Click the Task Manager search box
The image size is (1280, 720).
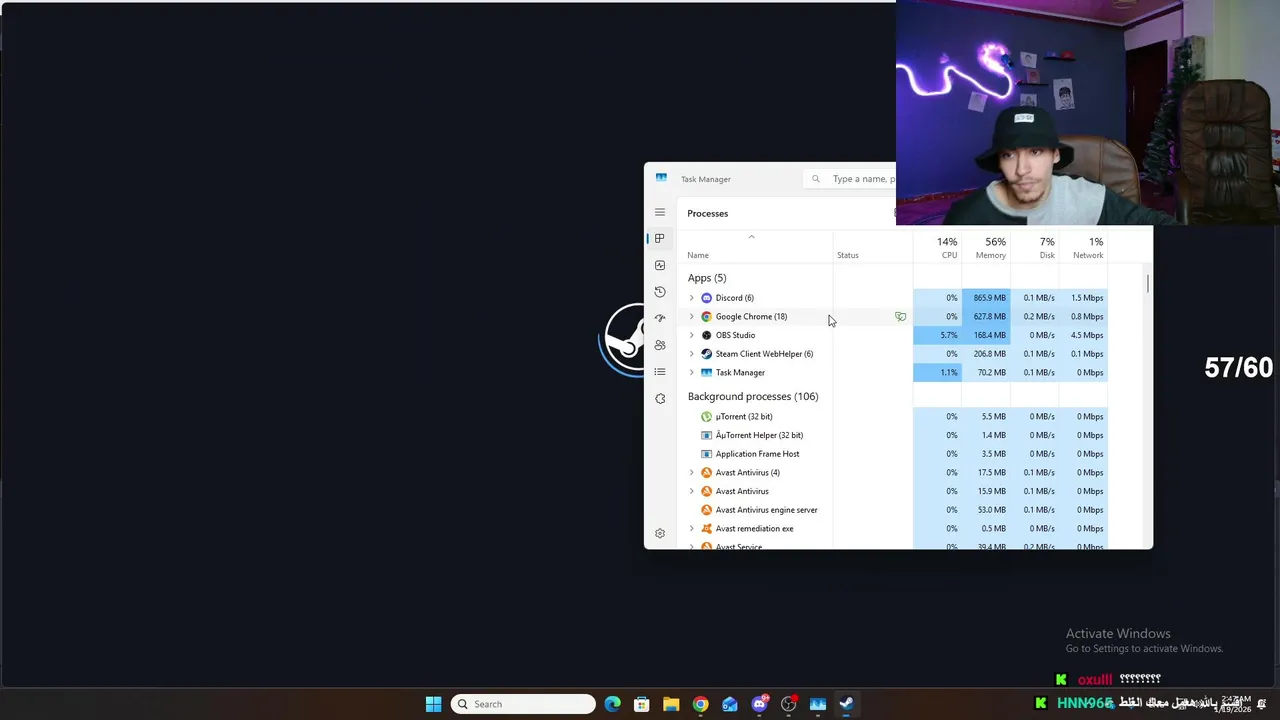(850, 179)
